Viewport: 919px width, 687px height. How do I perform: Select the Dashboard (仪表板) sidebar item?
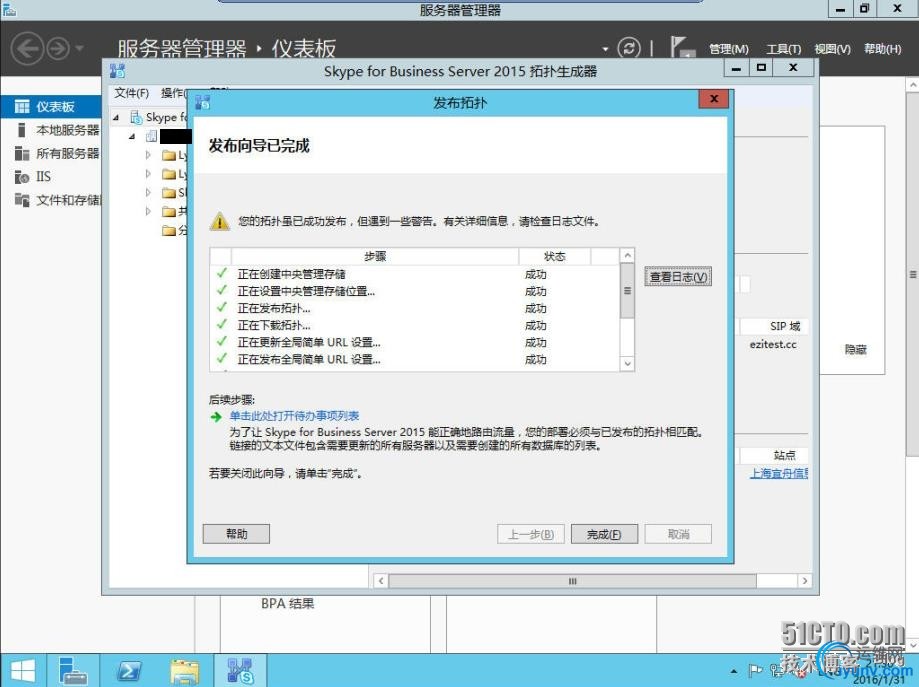click(x=50, y=106)
